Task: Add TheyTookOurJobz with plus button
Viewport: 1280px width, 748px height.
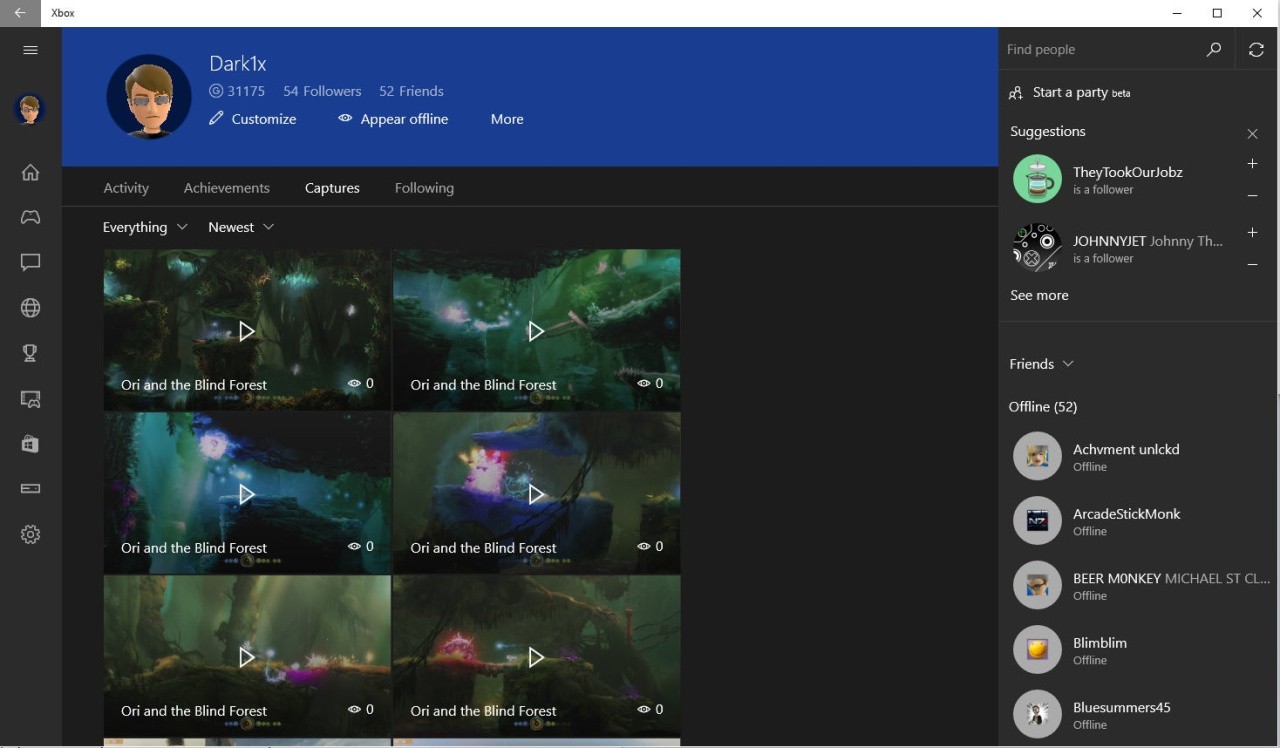Action: 1252,164
